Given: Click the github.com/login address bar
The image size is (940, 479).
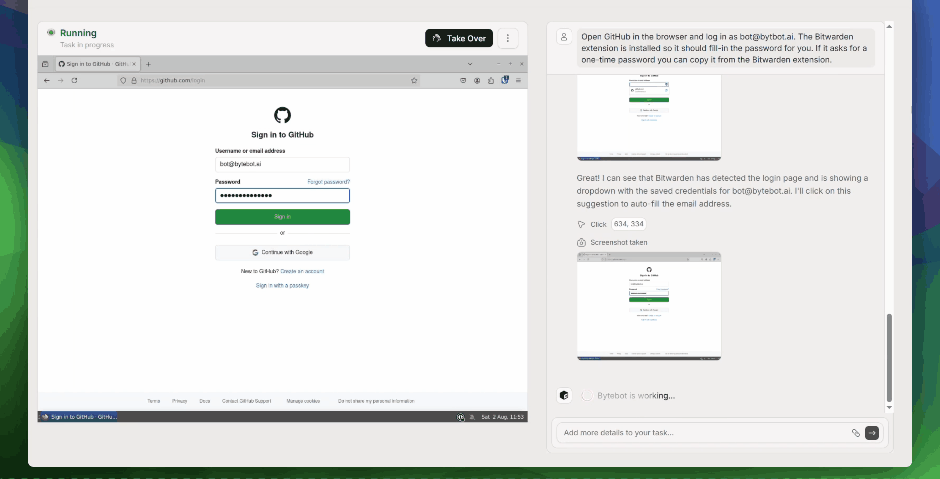Looking at the screenshot, I should point(270,80).
